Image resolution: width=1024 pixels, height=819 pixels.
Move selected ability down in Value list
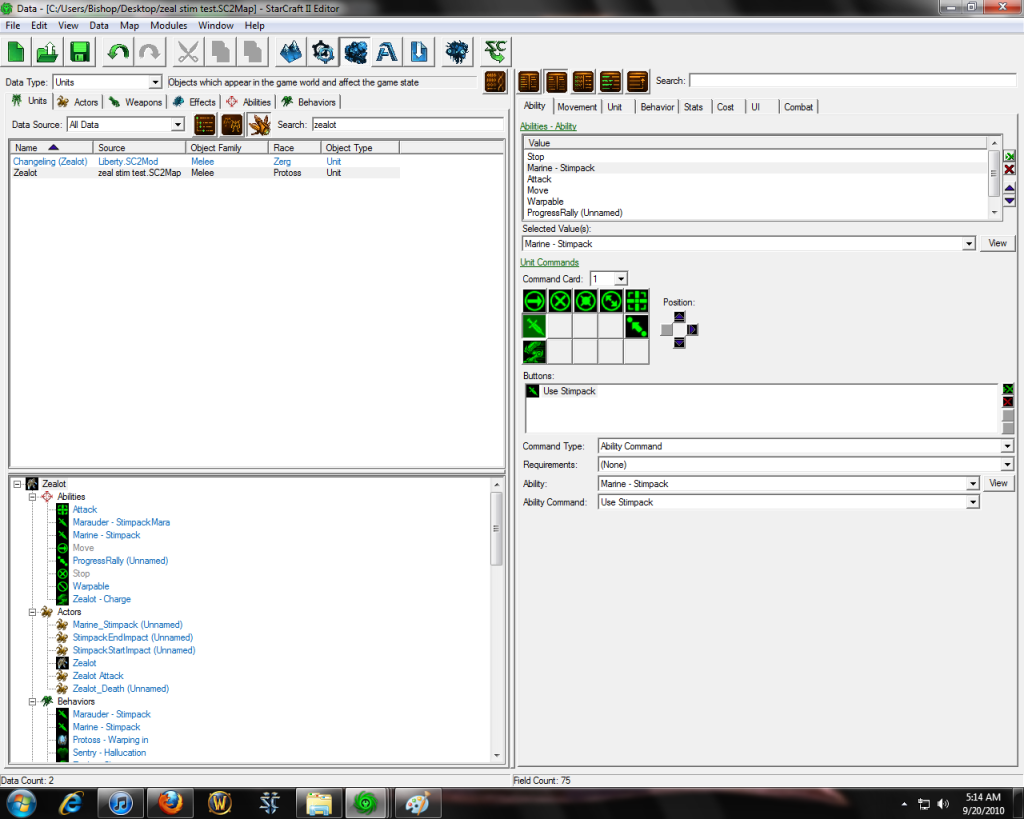pyautogui.click(x=1010, y=201)
